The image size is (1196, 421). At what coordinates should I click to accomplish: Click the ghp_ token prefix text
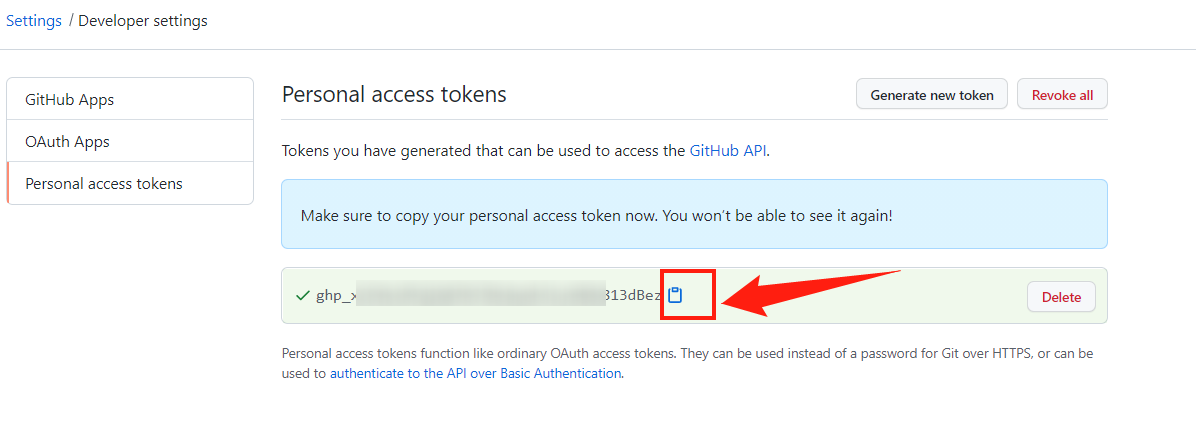(336, 296)
